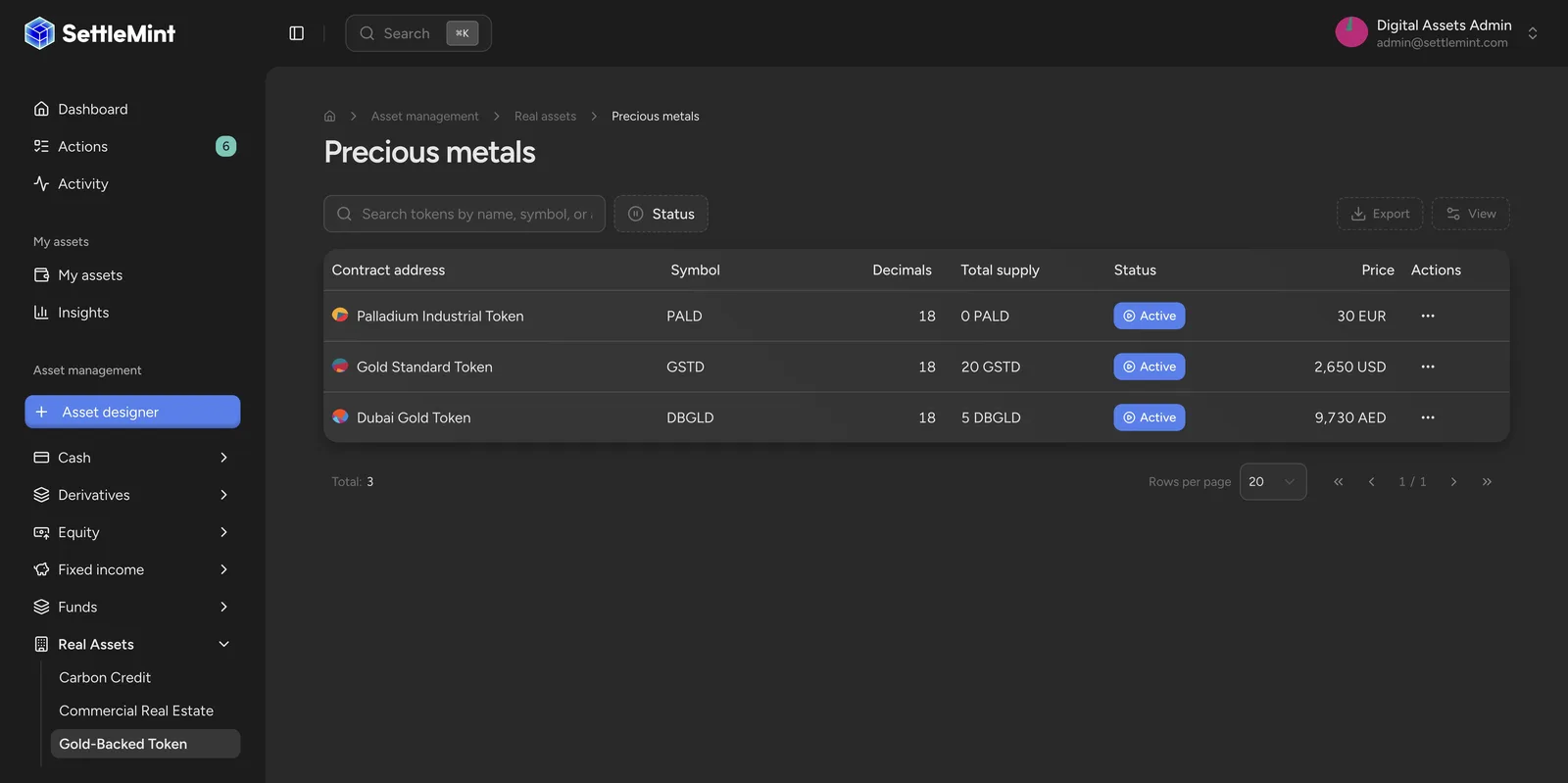Click the SettleMint logo
Image resolution: width=1568 pixels, height=783 pixels.
(x=100, y=33)
